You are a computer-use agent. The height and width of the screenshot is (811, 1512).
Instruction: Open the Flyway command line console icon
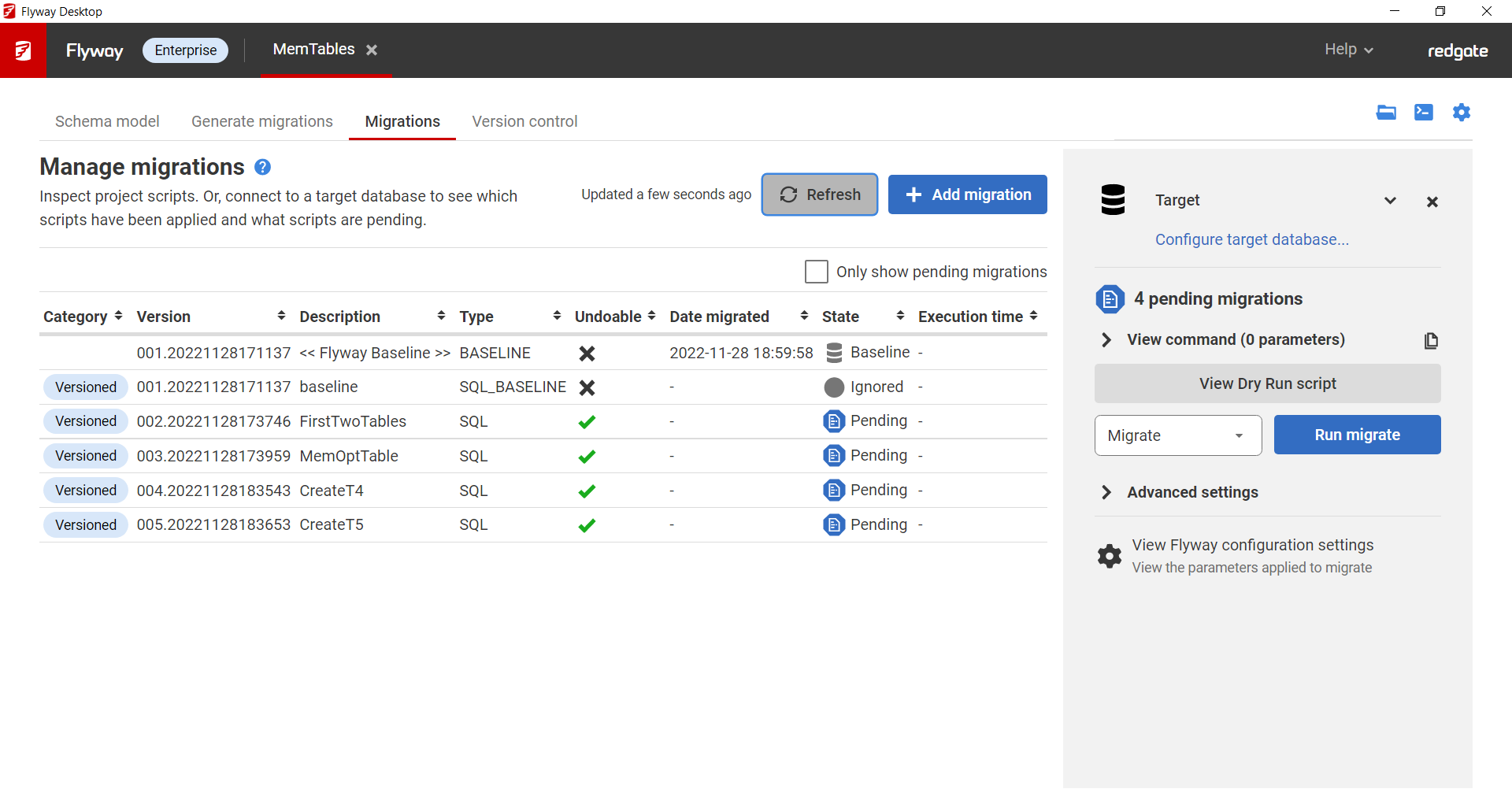[1424, 113]
